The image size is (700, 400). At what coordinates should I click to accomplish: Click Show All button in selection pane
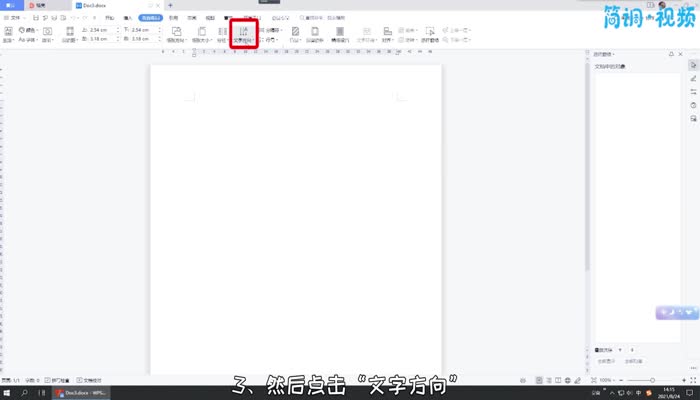604,360
